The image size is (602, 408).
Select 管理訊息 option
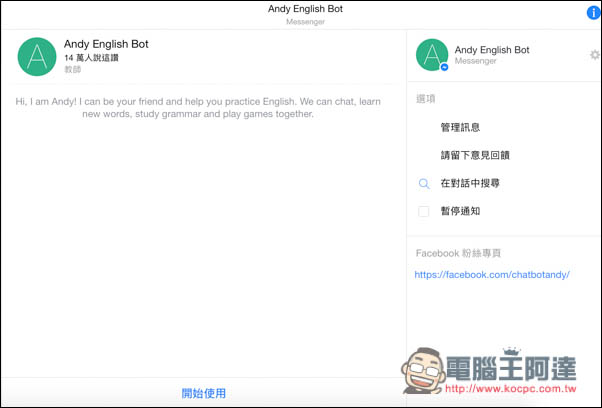coord(460,127)
